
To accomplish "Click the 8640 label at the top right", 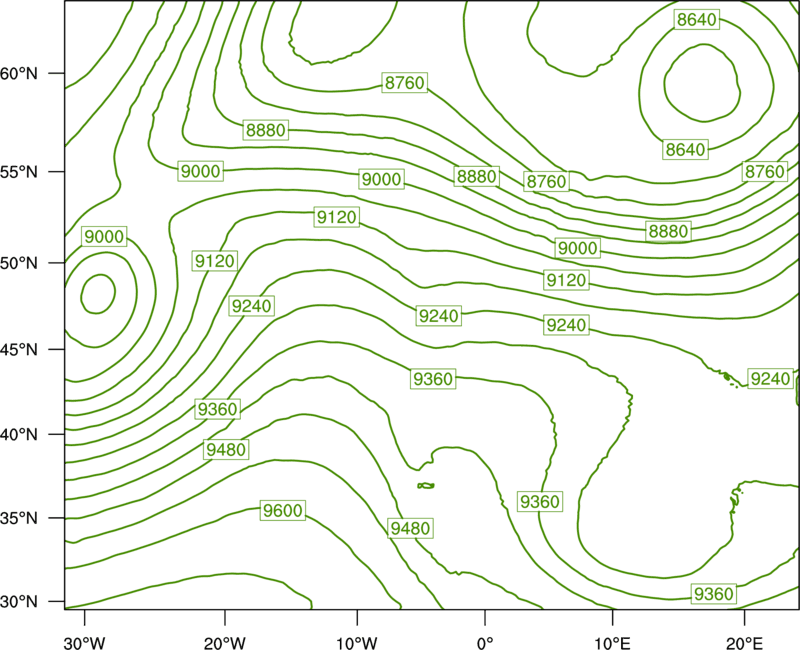I will click(x=697, y=19).
